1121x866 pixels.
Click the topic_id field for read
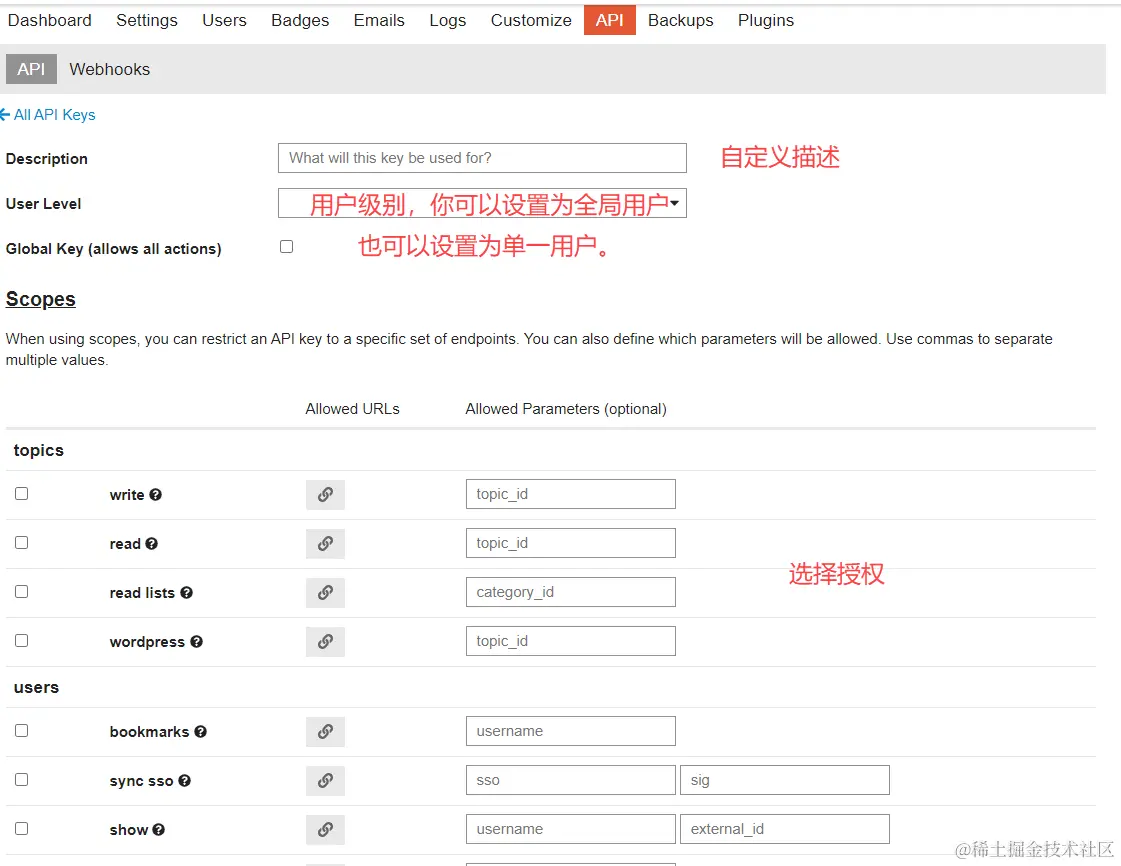click(x=571, y=543)
